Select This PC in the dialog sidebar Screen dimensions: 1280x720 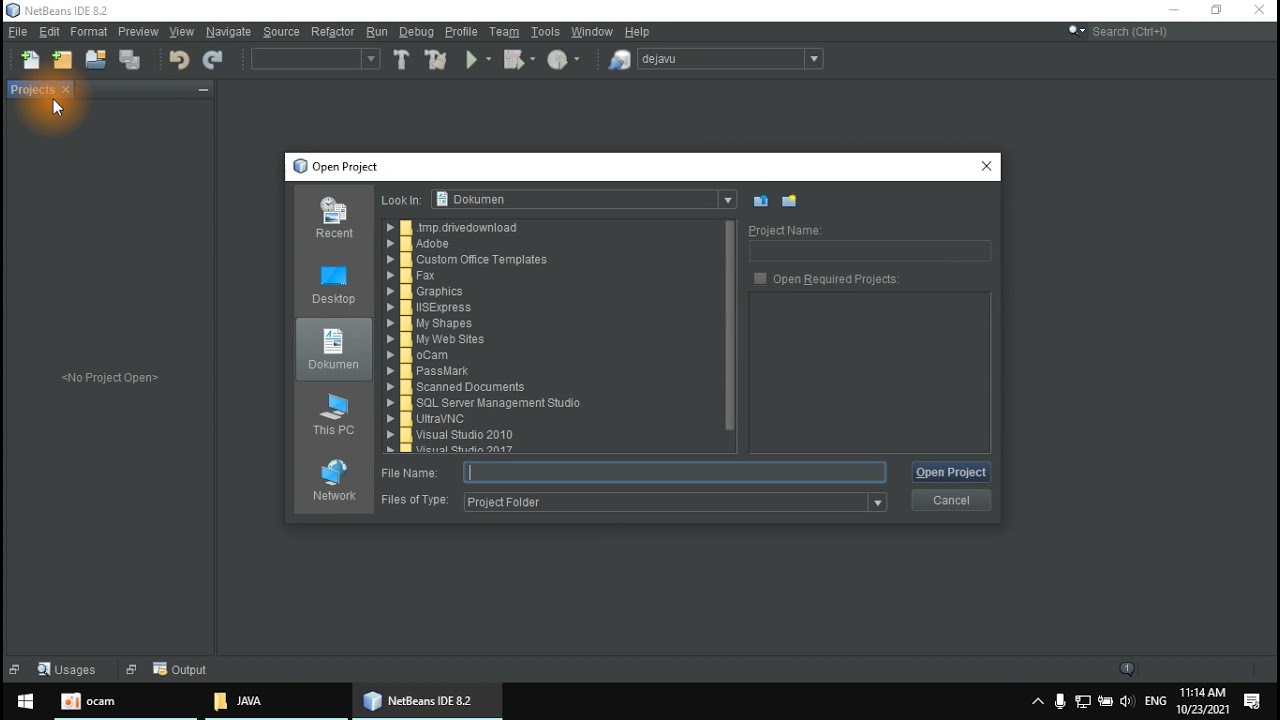click(334, 415)
